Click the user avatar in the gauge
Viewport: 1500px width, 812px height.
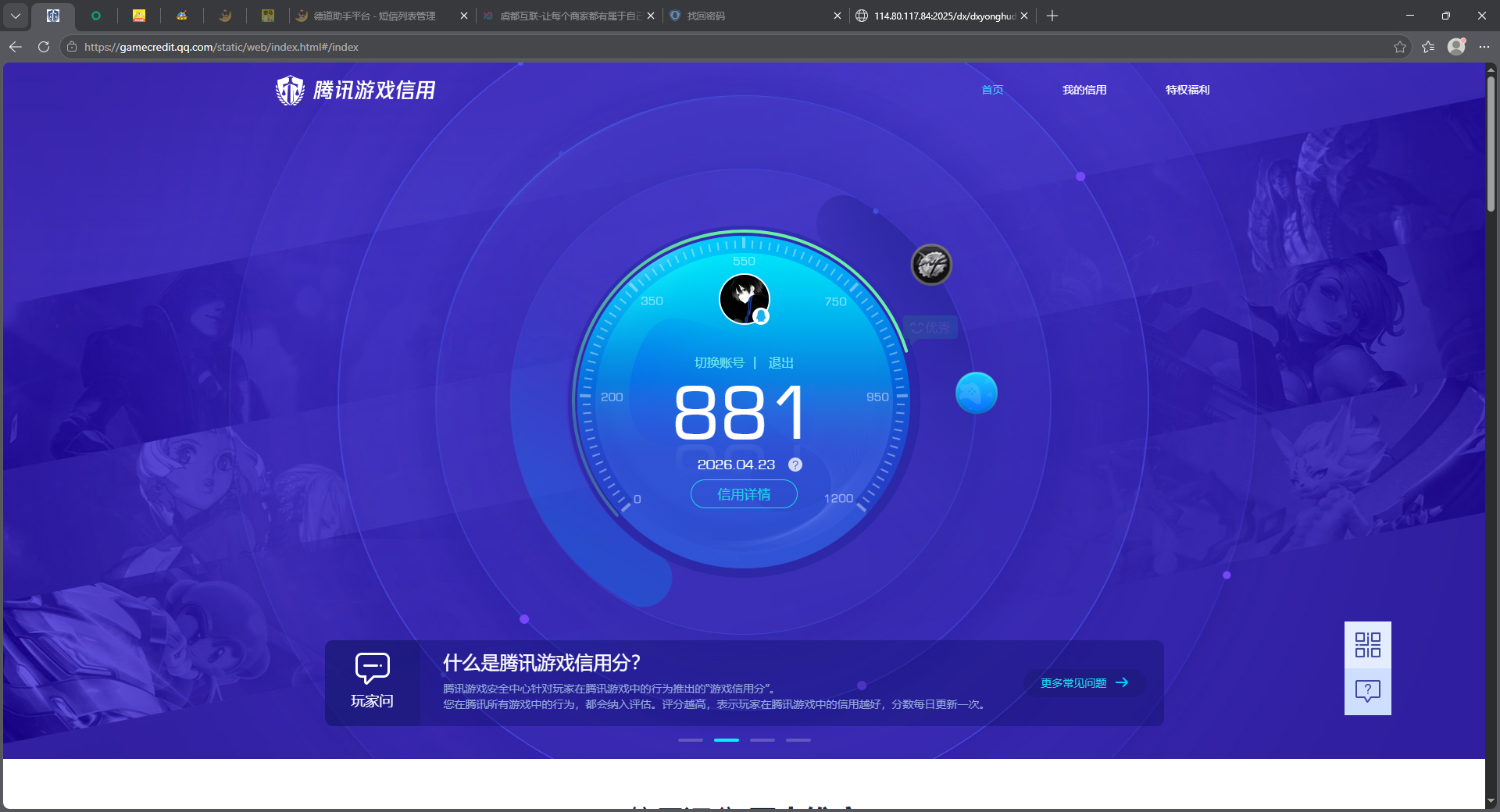point(745,299)
